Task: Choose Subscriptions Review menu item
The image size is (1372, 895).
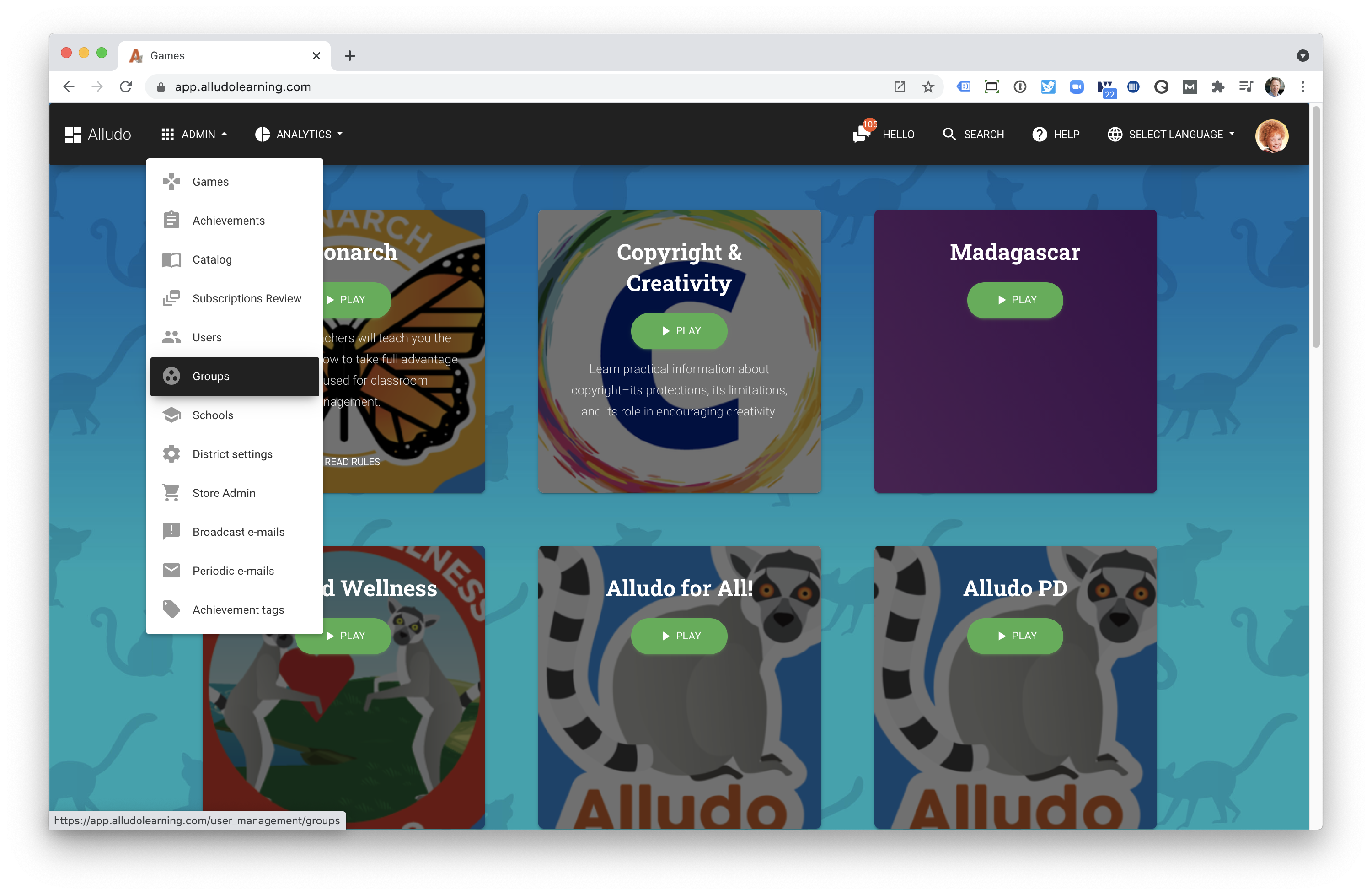Action: click(x=246, y=299)
